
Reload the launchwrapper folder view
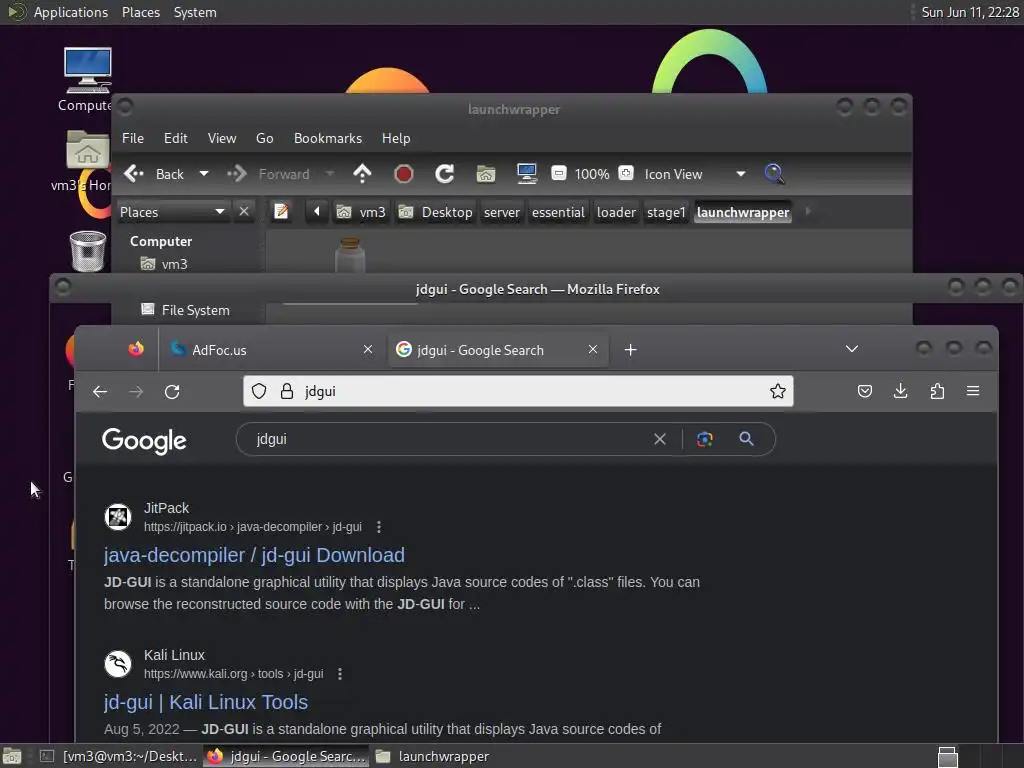(x=445, y=174)
